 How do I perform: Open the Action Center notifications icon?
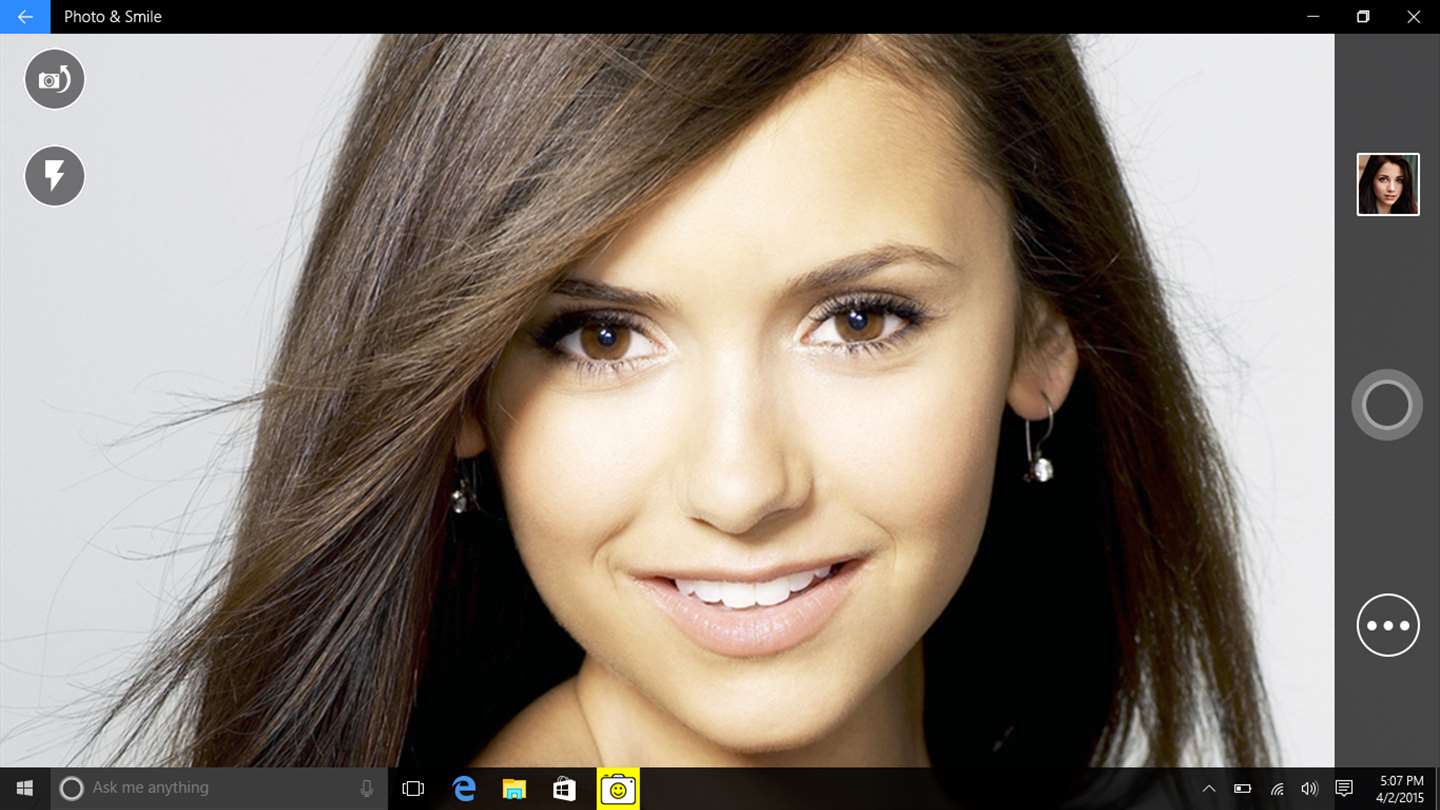tap(1344, 789)
